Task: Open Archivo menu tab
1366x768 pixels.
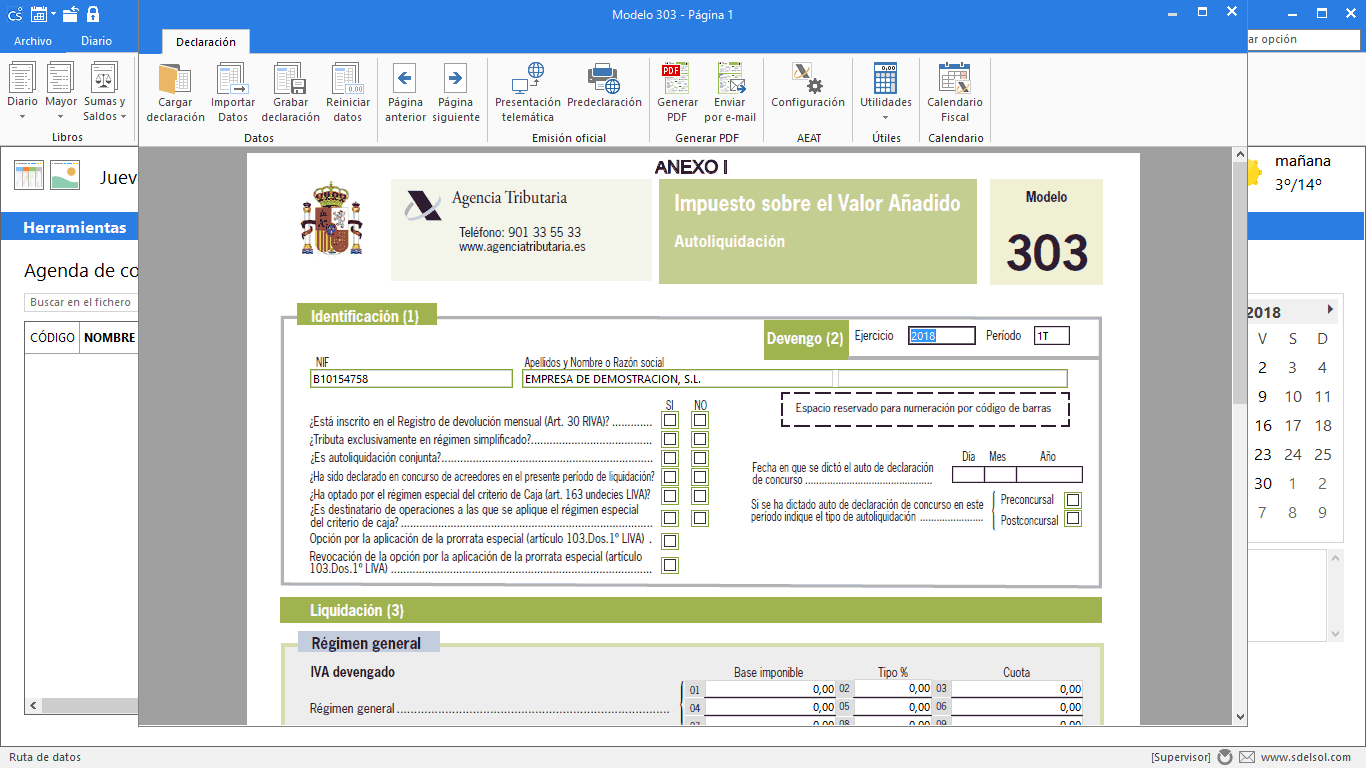Action: 33,41
